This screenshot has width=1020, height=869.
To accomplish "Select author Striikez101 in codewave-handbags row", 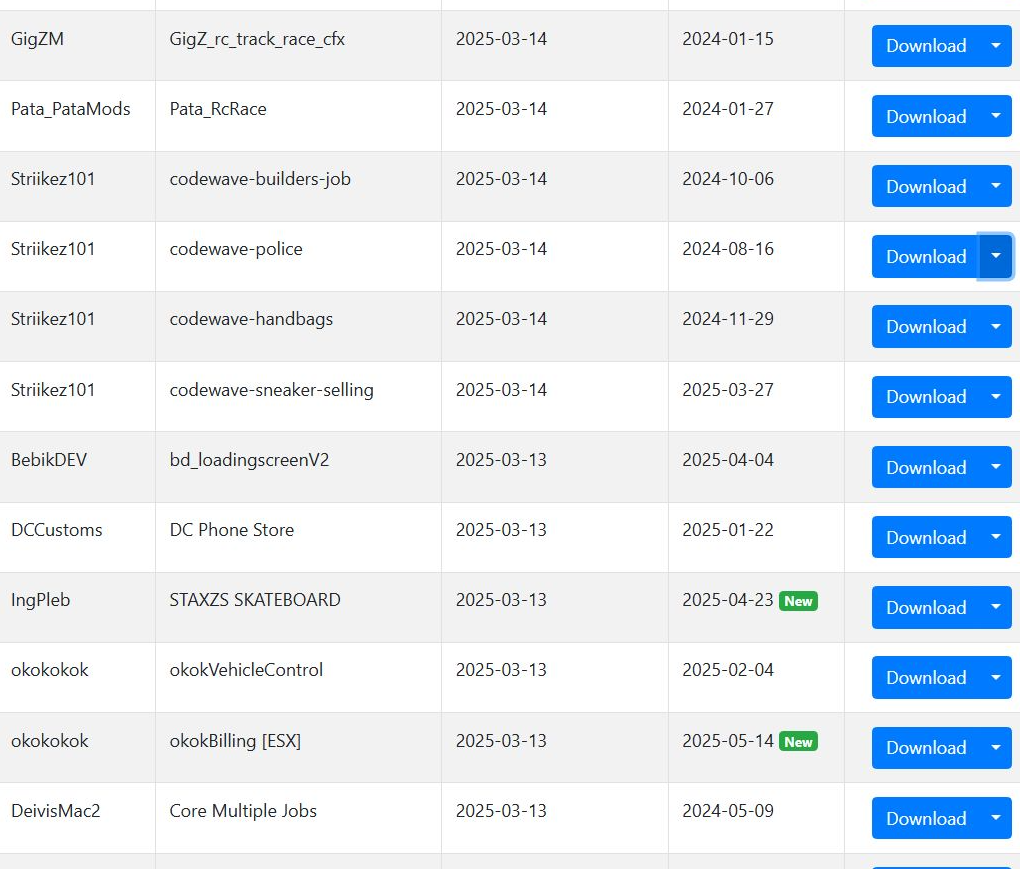I will 53,319.
